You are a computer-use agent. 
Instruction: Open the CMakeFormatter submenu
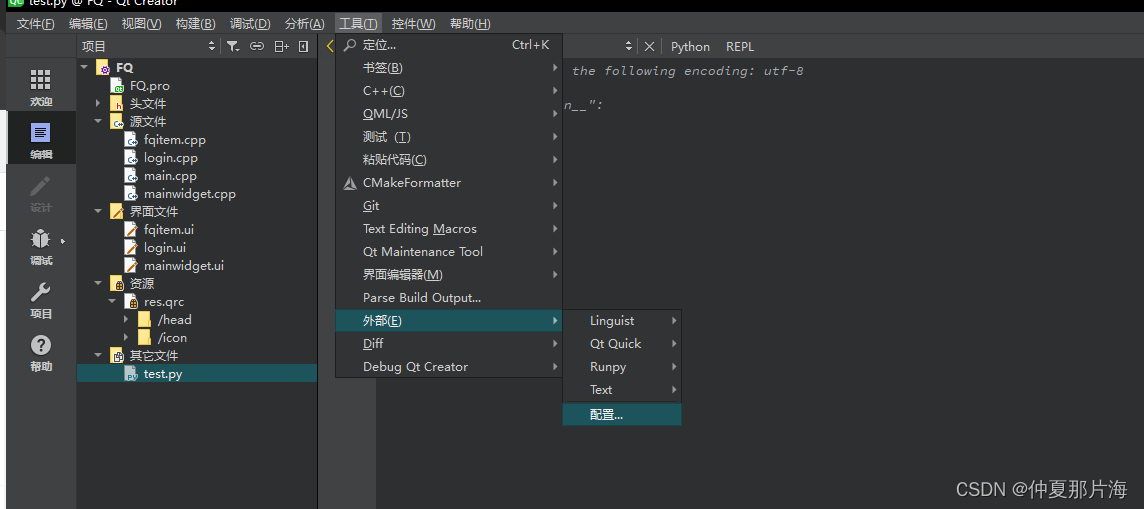coord(449,183)
